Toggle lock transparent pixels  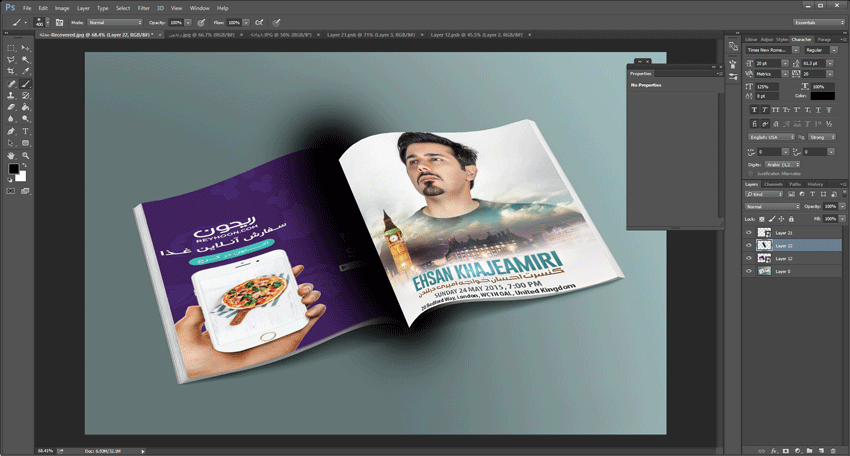[x=762, y=219]
